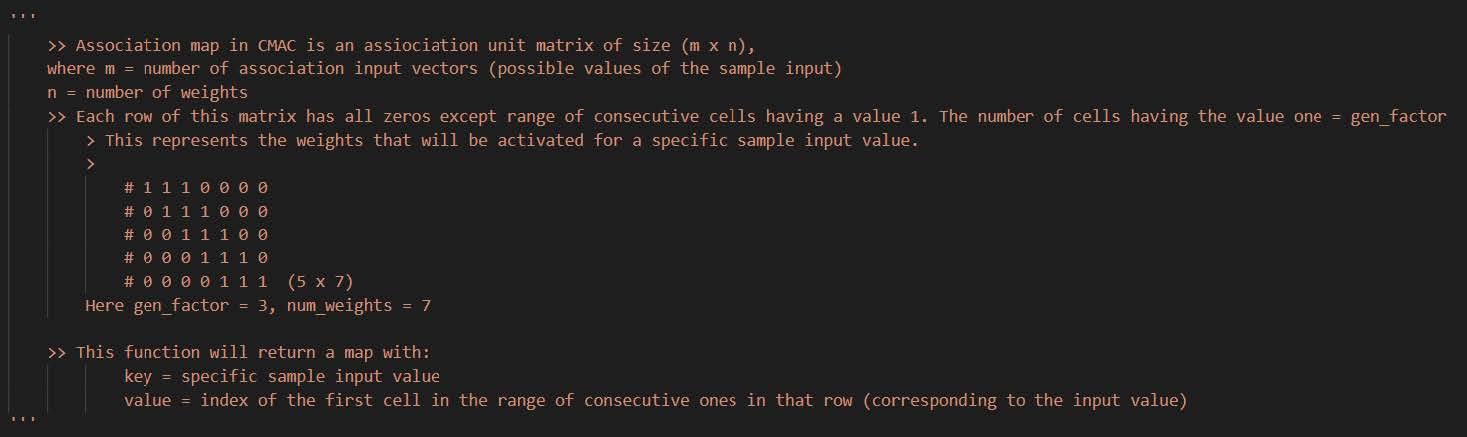The image size is (1467, 437).
Task: Click the "(5 x 7)" dimension text
Action: 320,282
